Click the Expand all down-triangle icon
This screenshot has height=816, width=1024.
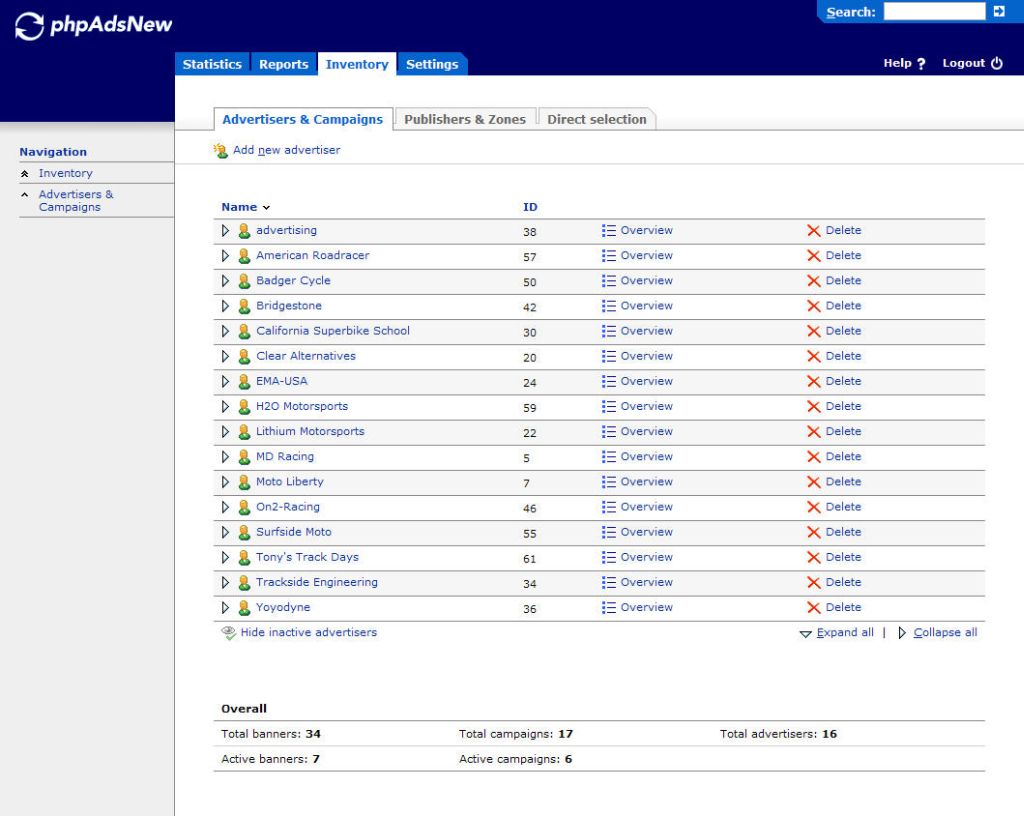coord(805,633)
